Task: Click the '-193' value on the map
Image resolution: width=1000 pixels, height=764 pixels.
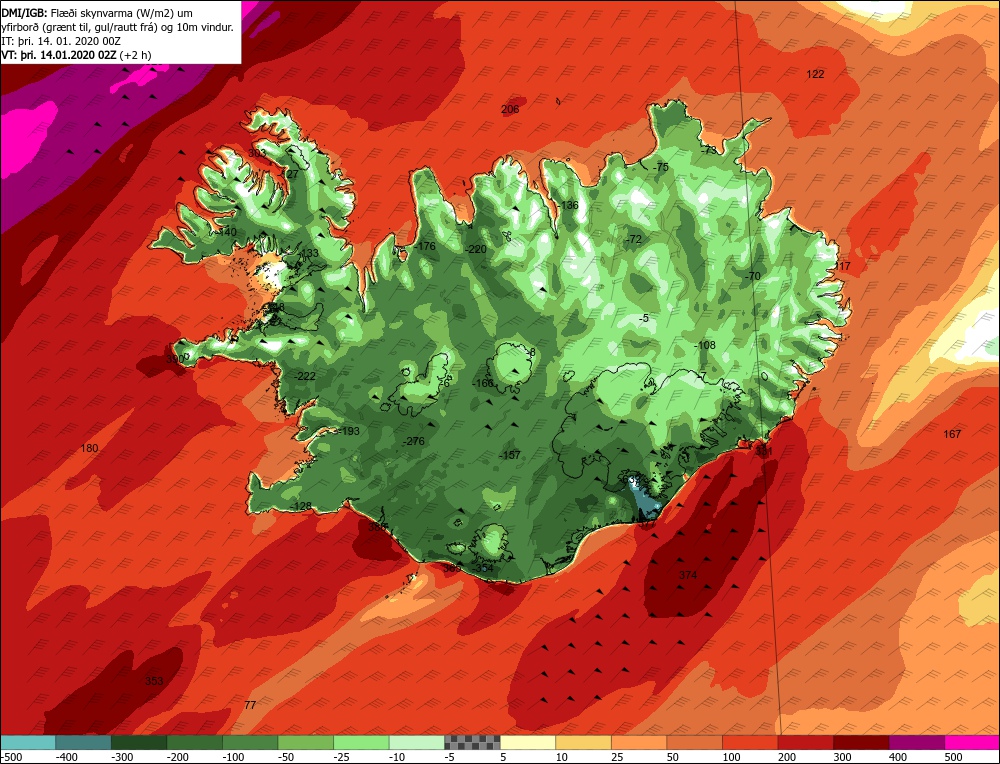Action: click(349, 431)
